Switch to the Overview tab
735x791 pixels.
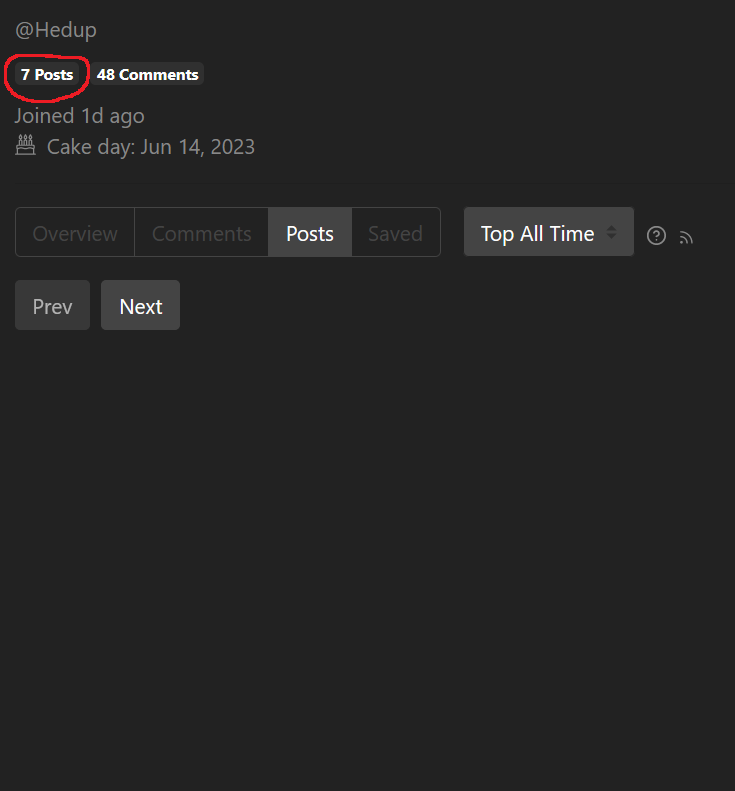coord(75,232)
